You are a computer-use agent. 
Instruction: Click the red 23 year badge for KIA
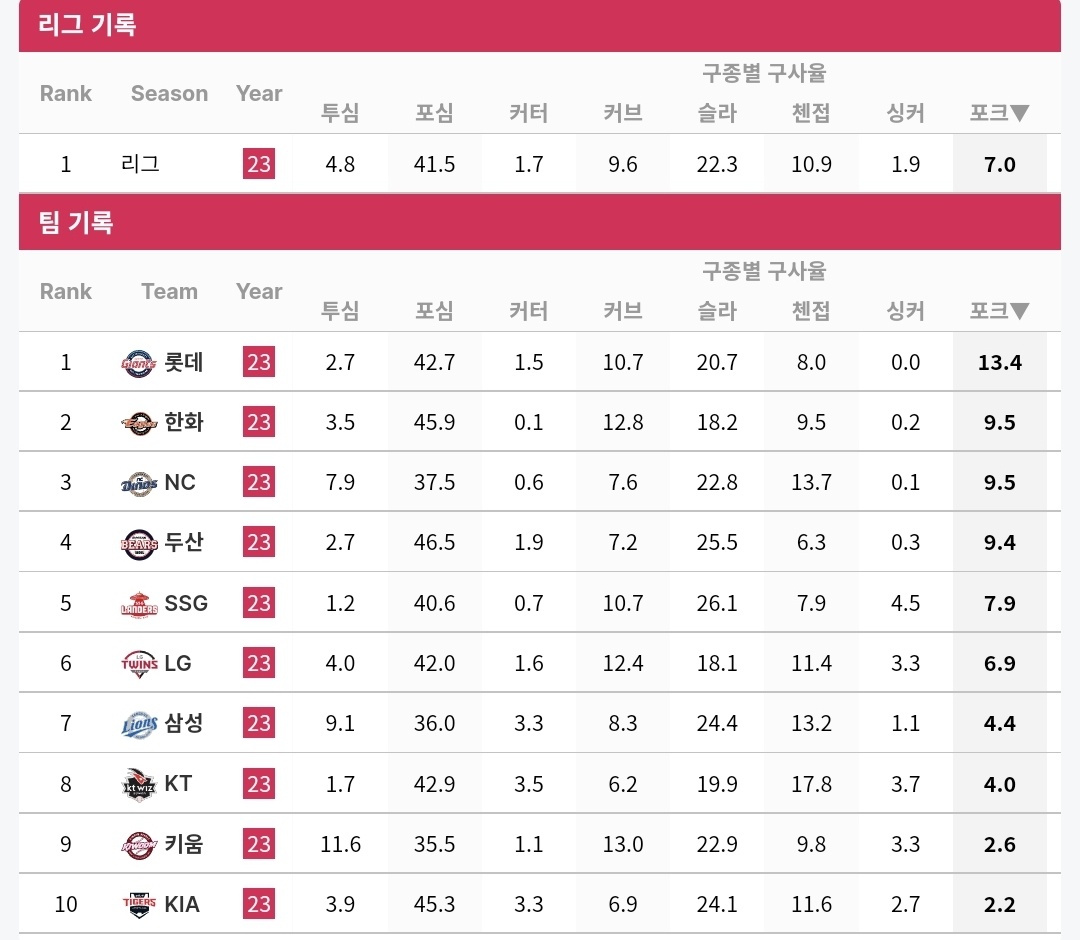[259, 904]
